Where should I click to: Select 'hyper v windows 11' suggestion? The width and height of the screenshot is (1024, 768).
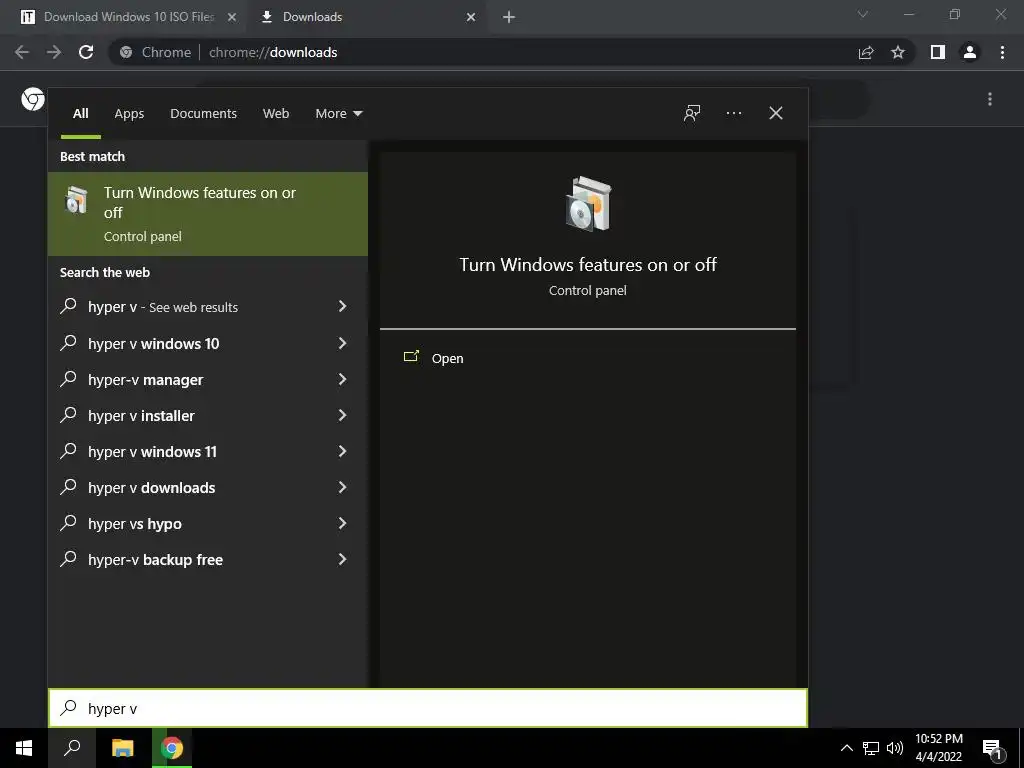coord(208,451)
